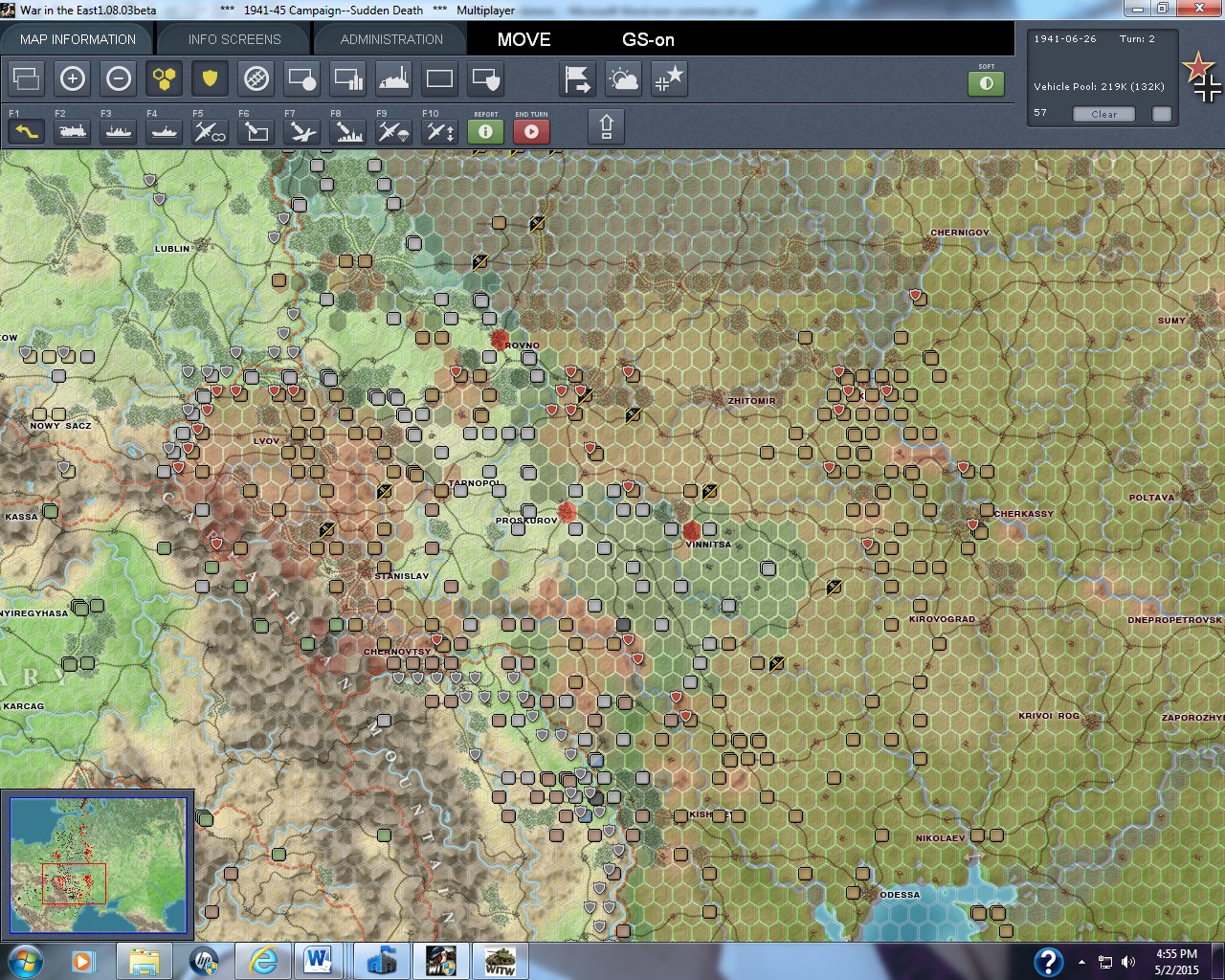This screenshot has height=980, width=1225.
Task: Click the small blank button beside Clear
Action: click(x=1162, y=114)
